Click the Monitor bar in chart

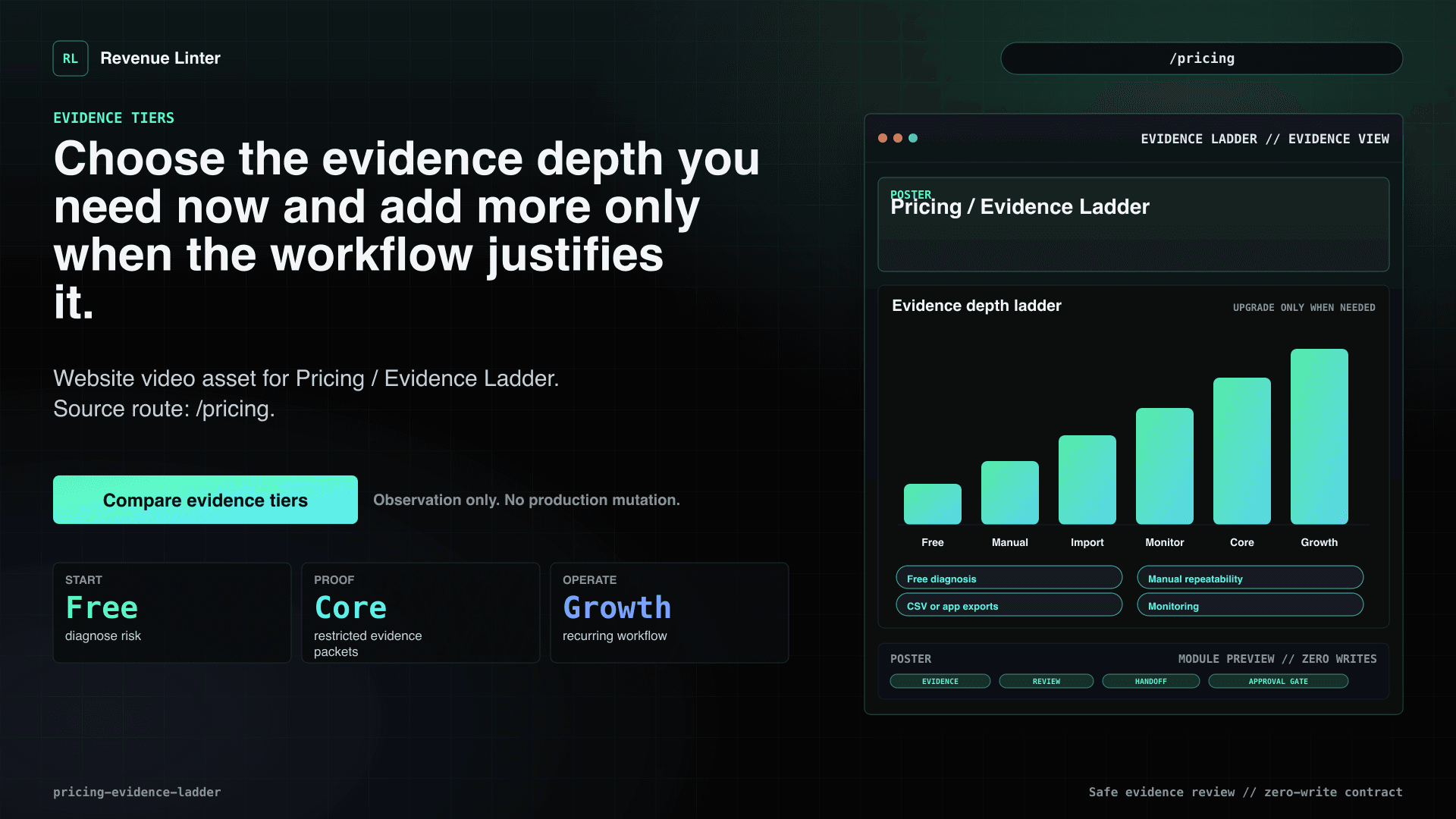point(1165,466)
